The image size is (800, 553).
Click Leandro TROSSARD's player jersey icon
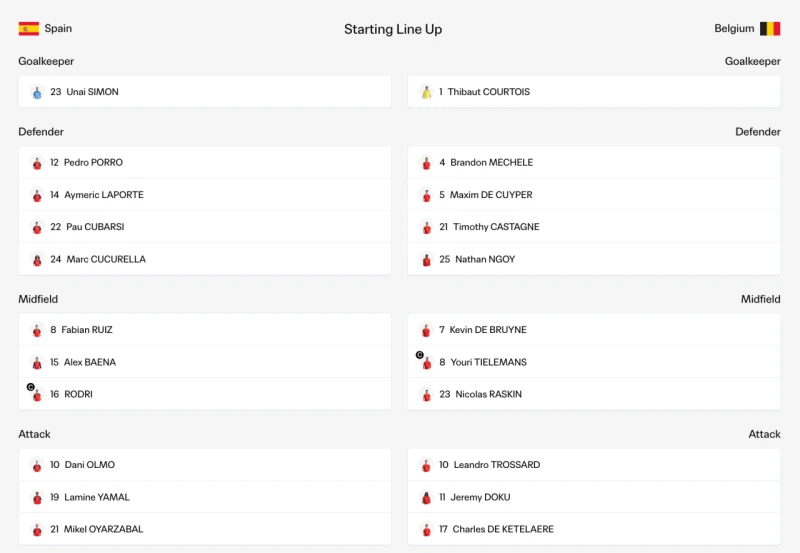coord(426,465)
